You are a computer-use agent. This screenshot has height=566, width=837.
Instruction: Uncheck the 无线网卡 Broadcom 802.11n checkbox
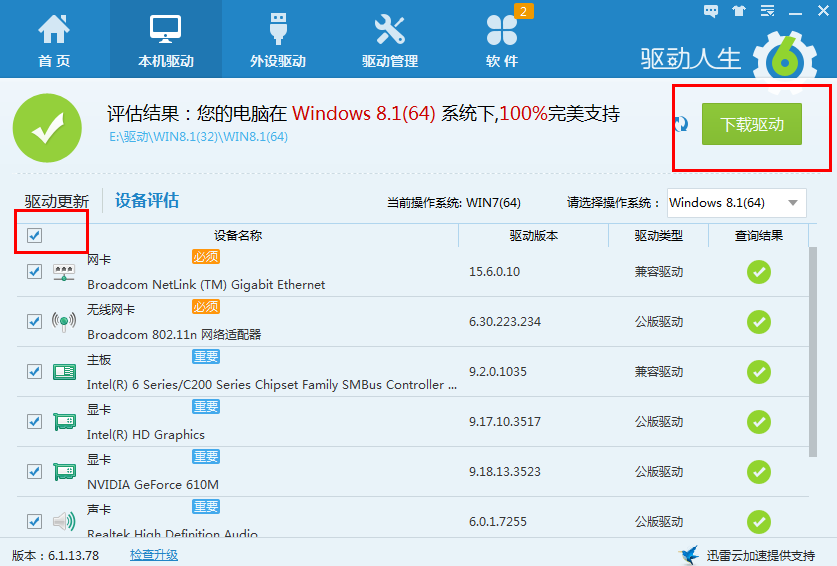[35, 321]
